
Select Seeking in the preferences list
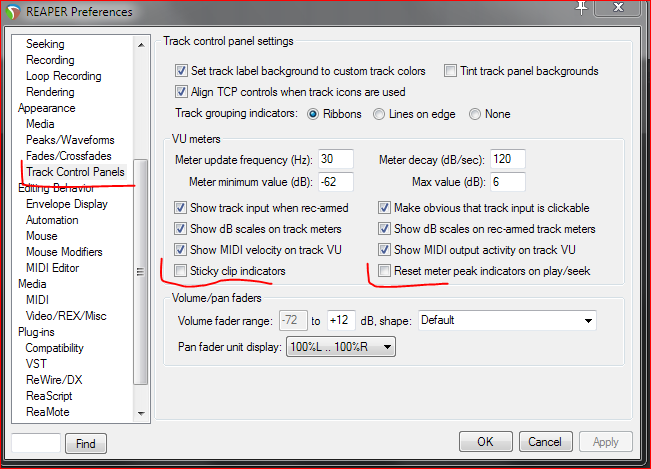[x=45, y=44]
